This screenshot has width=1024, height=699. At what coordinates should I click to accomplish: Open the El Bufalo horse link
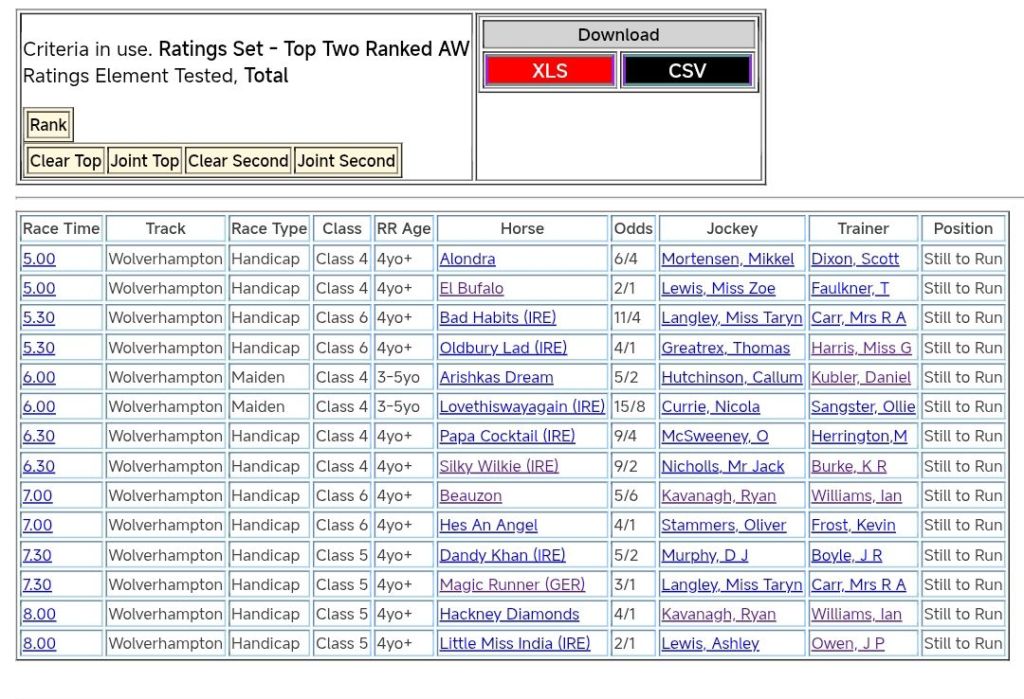coord(471,288)
